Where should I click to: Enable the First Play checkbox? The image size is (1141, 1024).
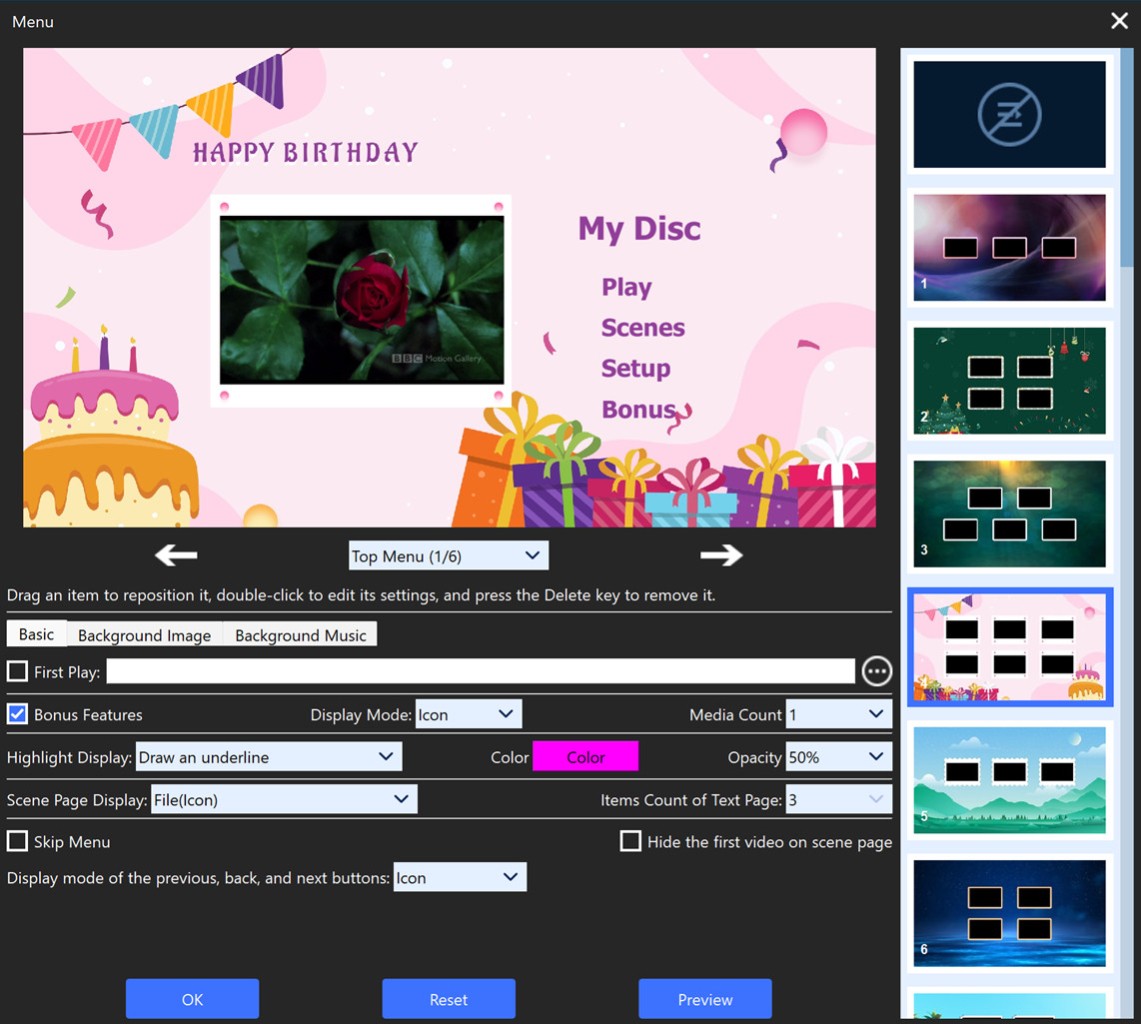(x=18, y=672)
